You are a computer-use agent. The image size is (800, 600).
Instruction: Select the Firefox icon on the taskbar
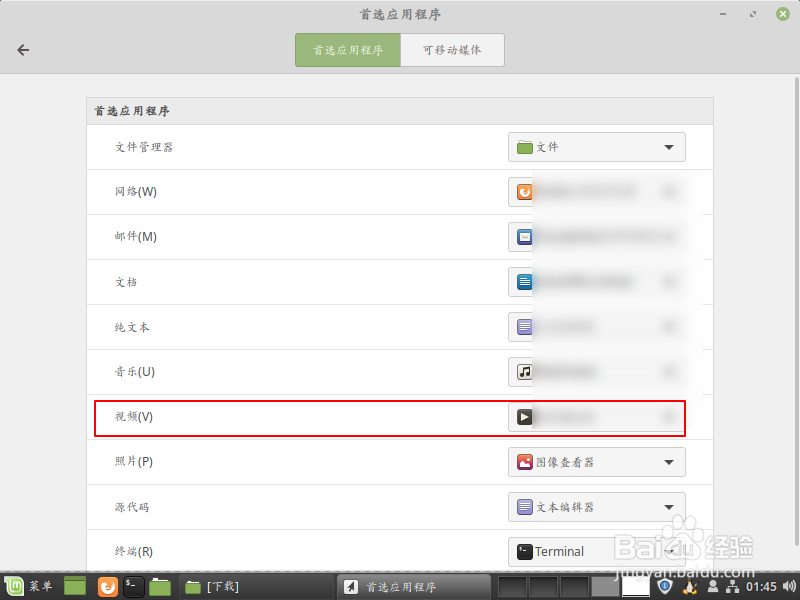click(x=106, y=587)
